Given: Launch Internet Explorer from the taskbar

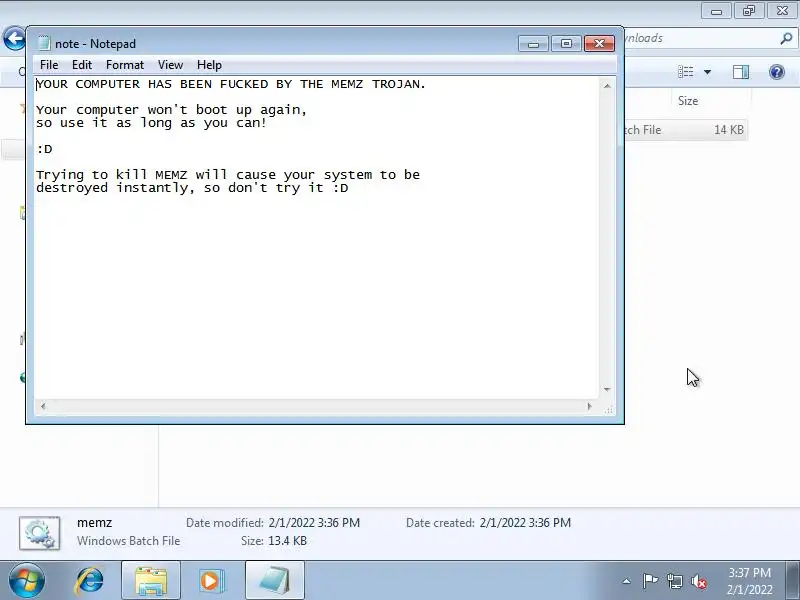Looking at the screenshot, I should tap(89, 581).
